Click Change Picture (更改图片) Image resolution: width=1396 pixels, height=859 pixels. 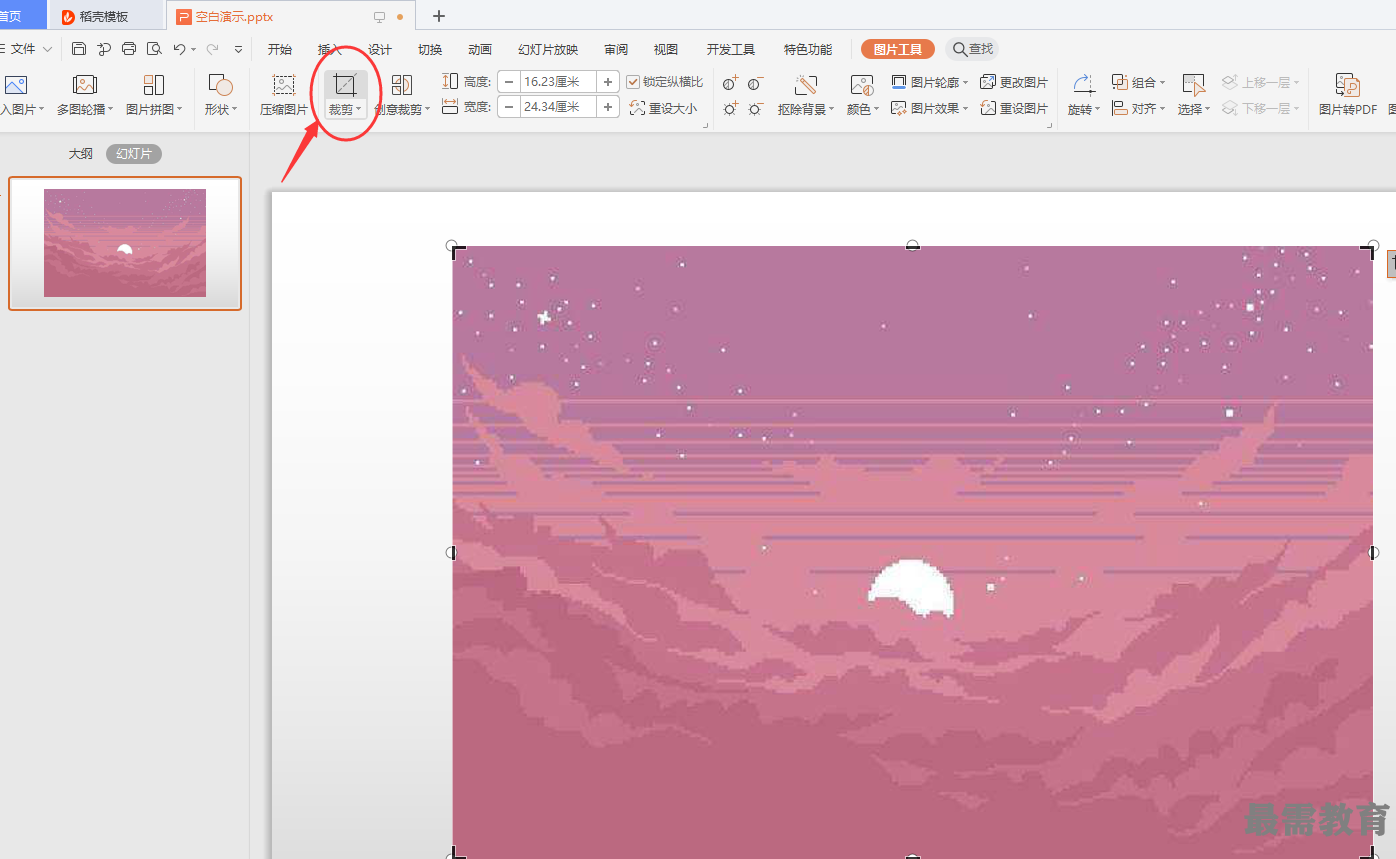point(1014,82)
